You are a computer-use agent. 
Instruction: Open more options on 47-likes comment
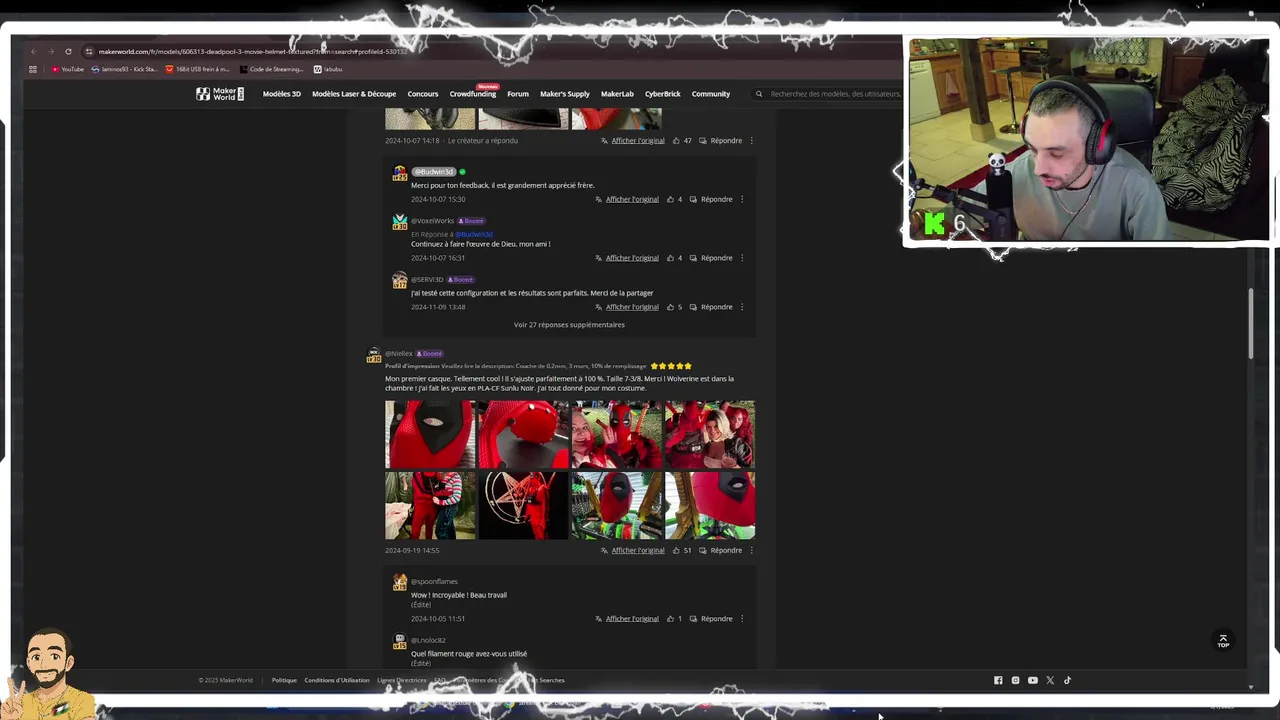[752, 141]
